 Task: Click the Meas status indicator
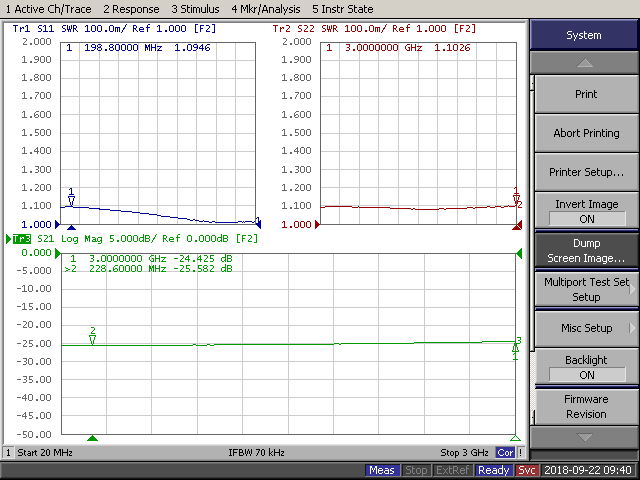(382, 470)
